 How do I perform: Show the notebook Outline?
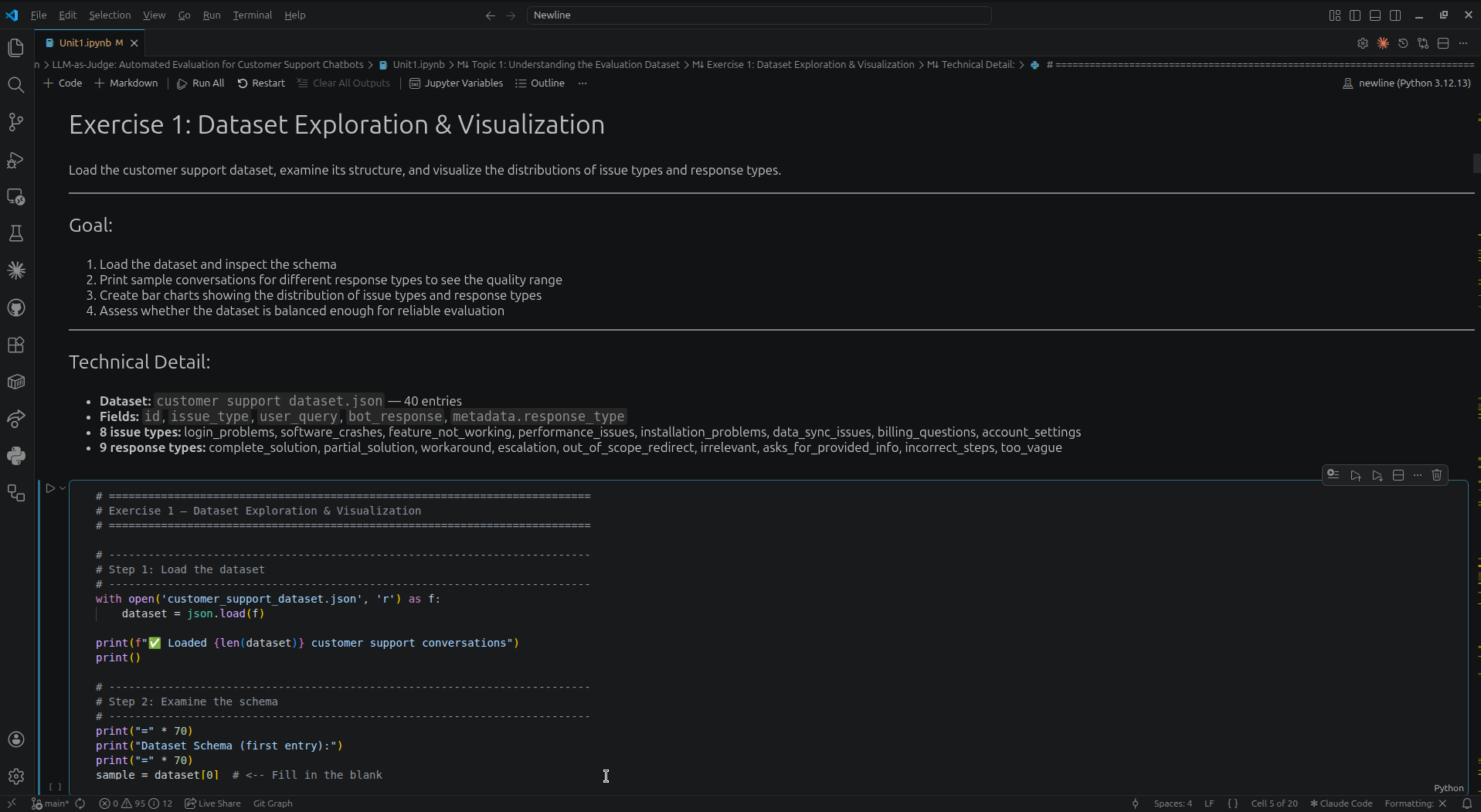[540, 83]
